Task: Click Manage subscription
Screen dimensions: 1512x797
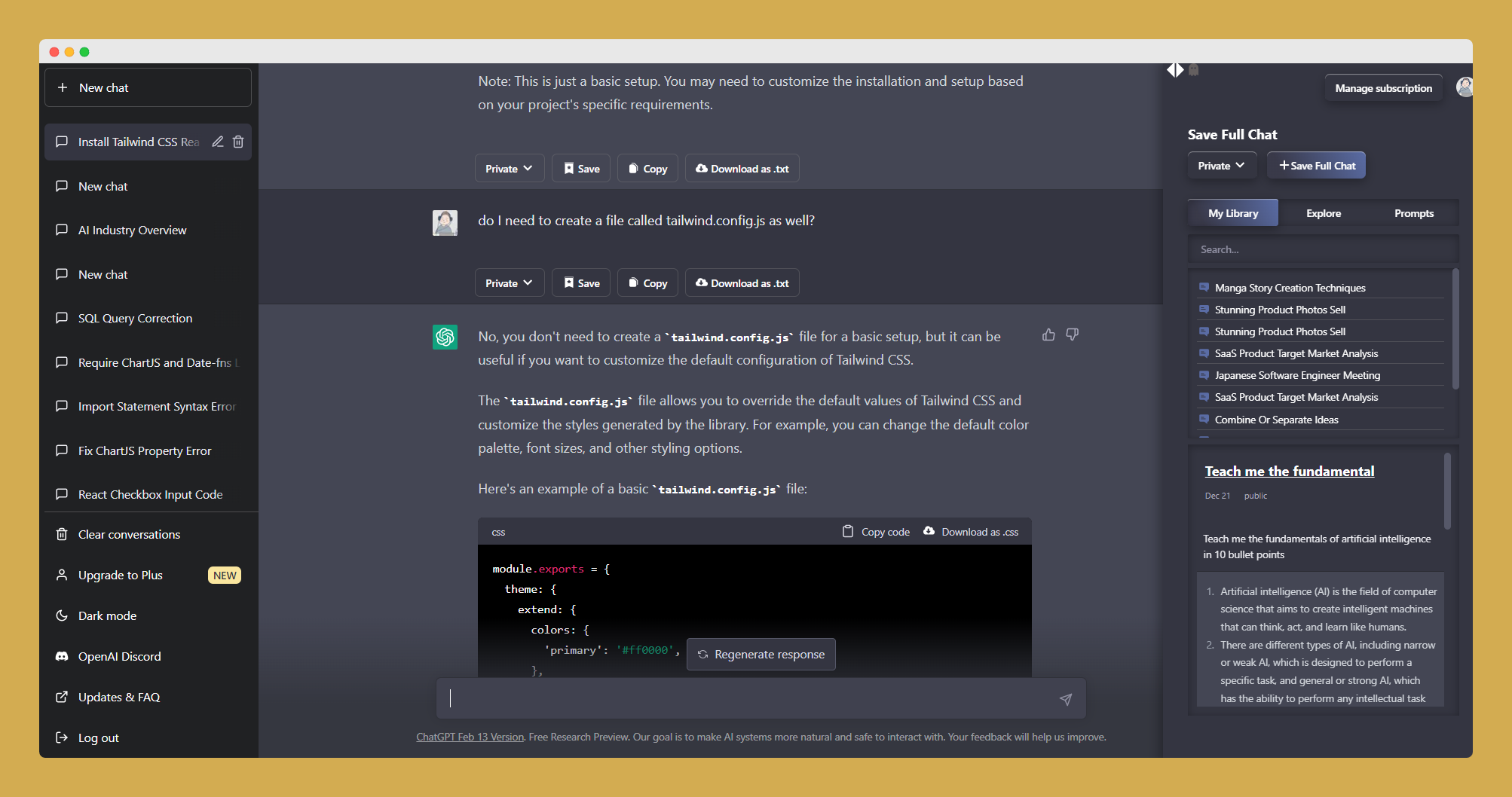Action: click(1383, 88)
